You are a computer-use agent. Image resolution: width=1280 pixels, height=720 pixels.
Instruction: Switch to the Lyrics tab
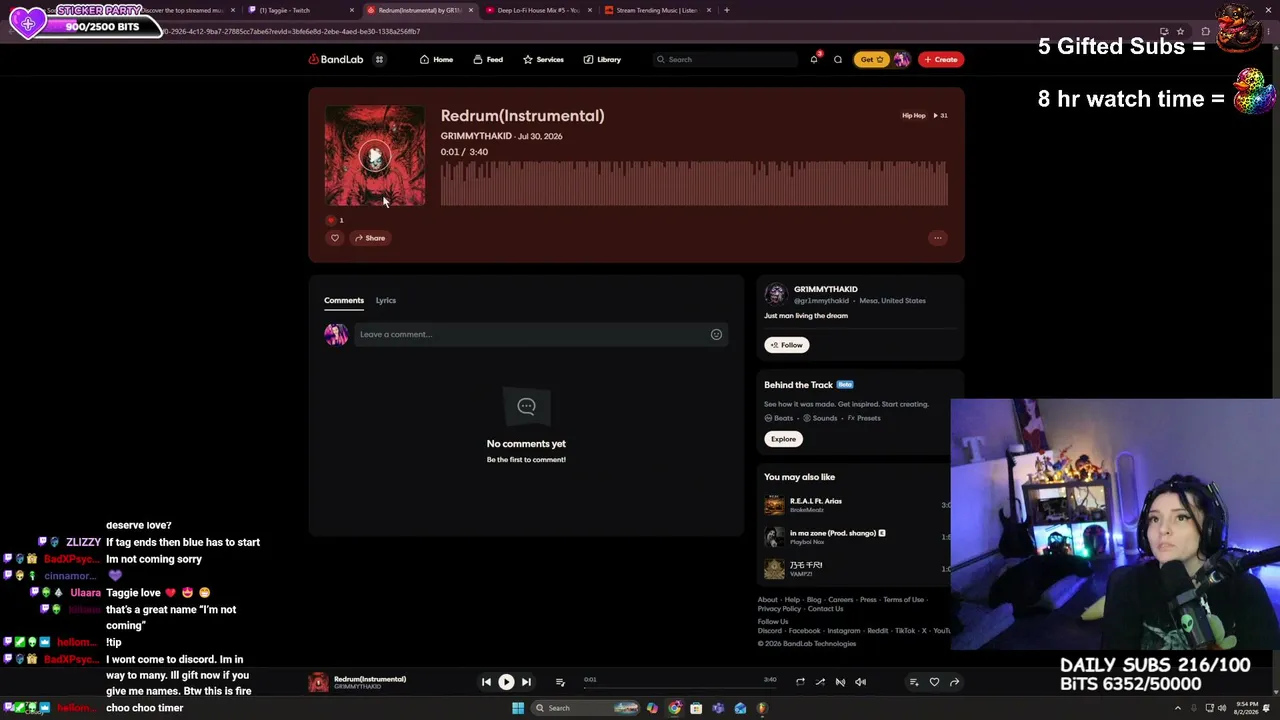coord(386,300)
